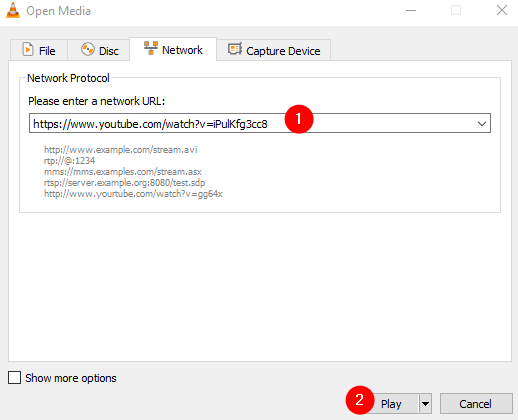The width and height of the screenshot is (518, 420).
Task: Select the Network tab
Action: click(x=173, y=49)
